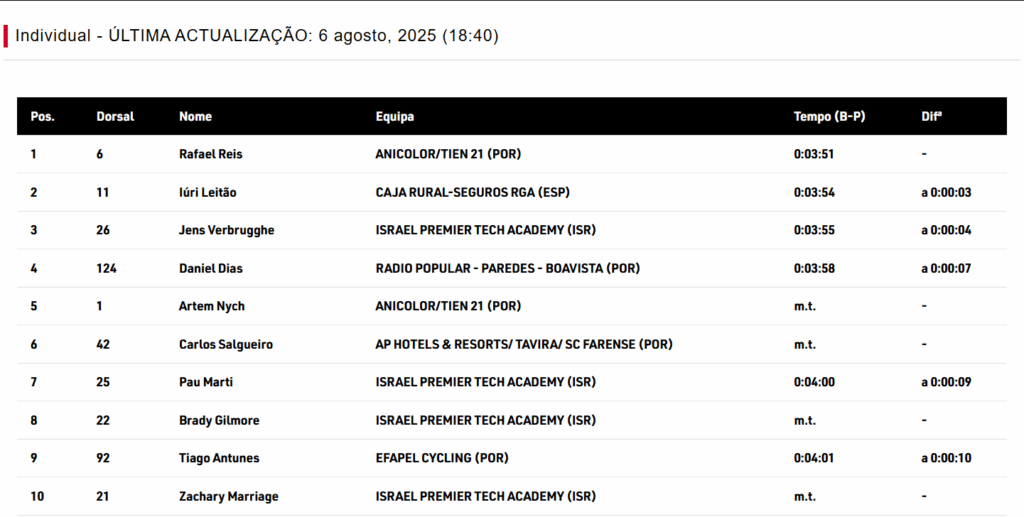Select rider Carlos Salgueiro
Screen dimensions: 1024x517
[x=225, y=344]
